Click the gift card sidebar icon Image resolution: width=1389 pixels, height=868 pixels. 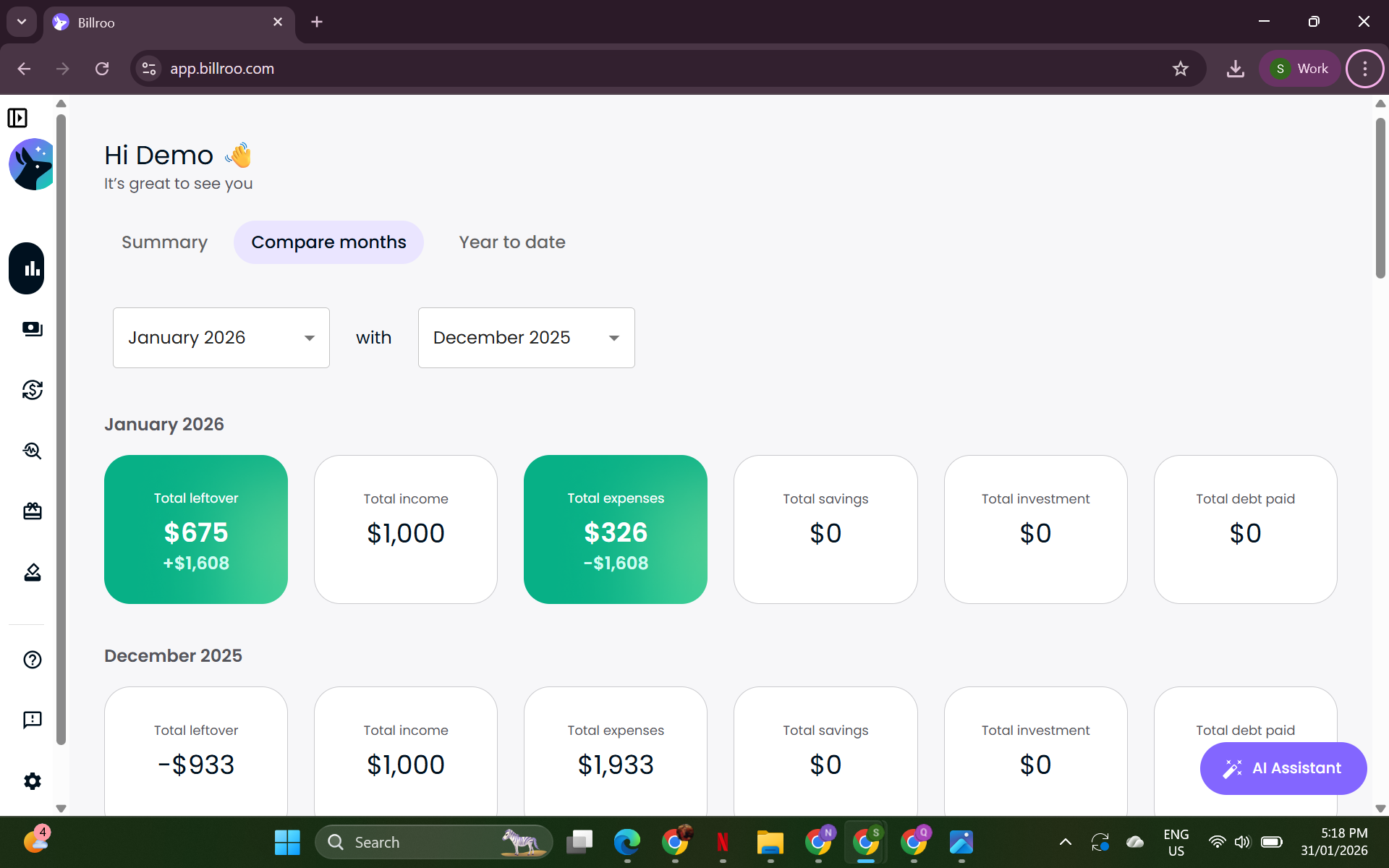pyautogui.click(x=32, y=511)
